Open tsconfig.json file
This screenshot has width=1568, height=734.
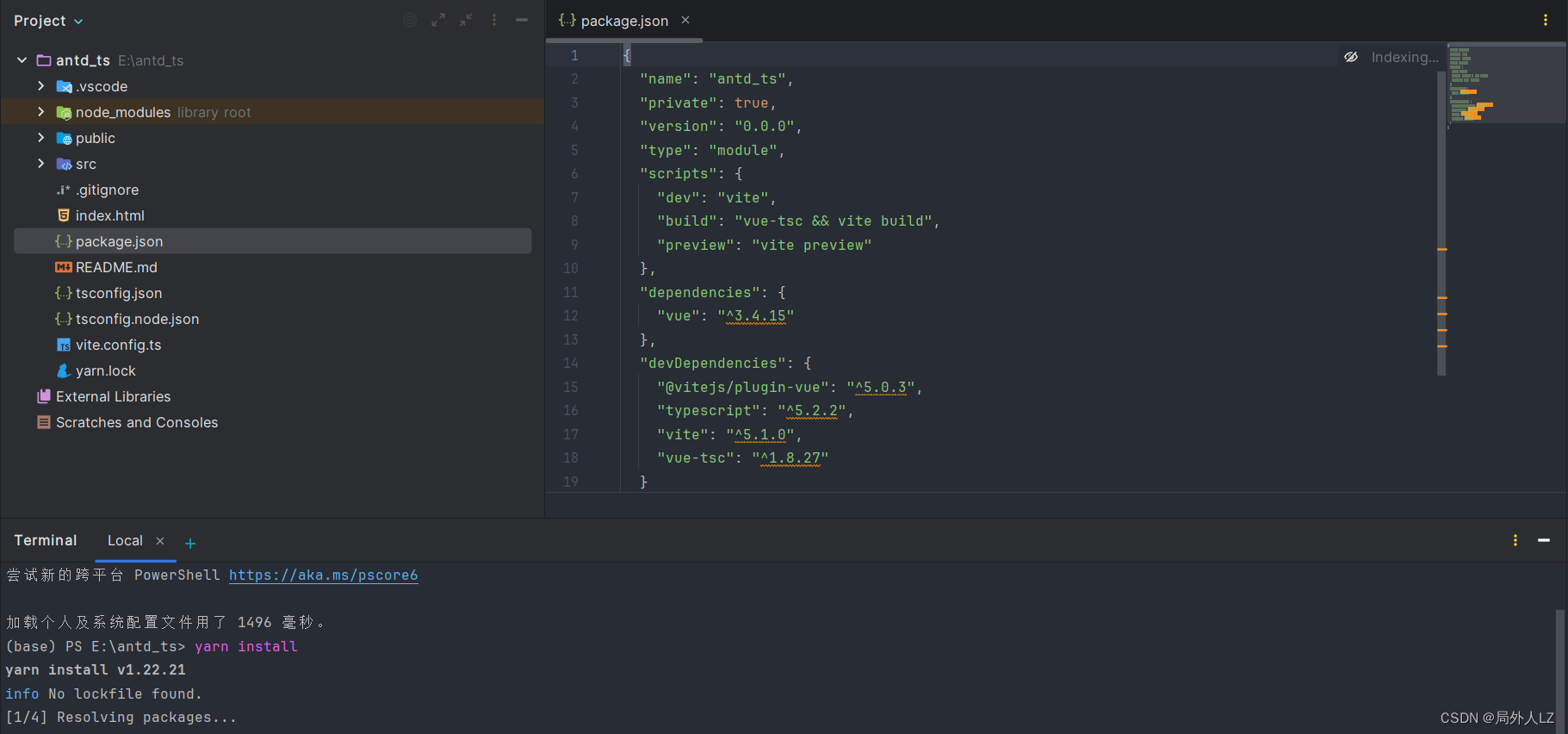(119, 293)
